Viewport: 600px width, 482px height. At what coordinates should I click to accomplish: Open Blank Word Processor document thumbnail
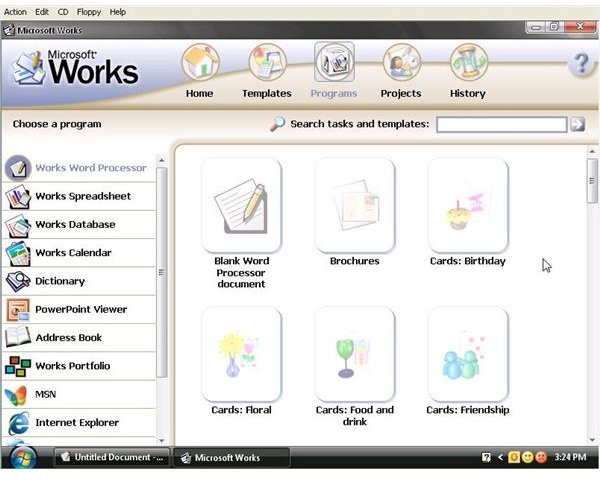coord(241,205)
